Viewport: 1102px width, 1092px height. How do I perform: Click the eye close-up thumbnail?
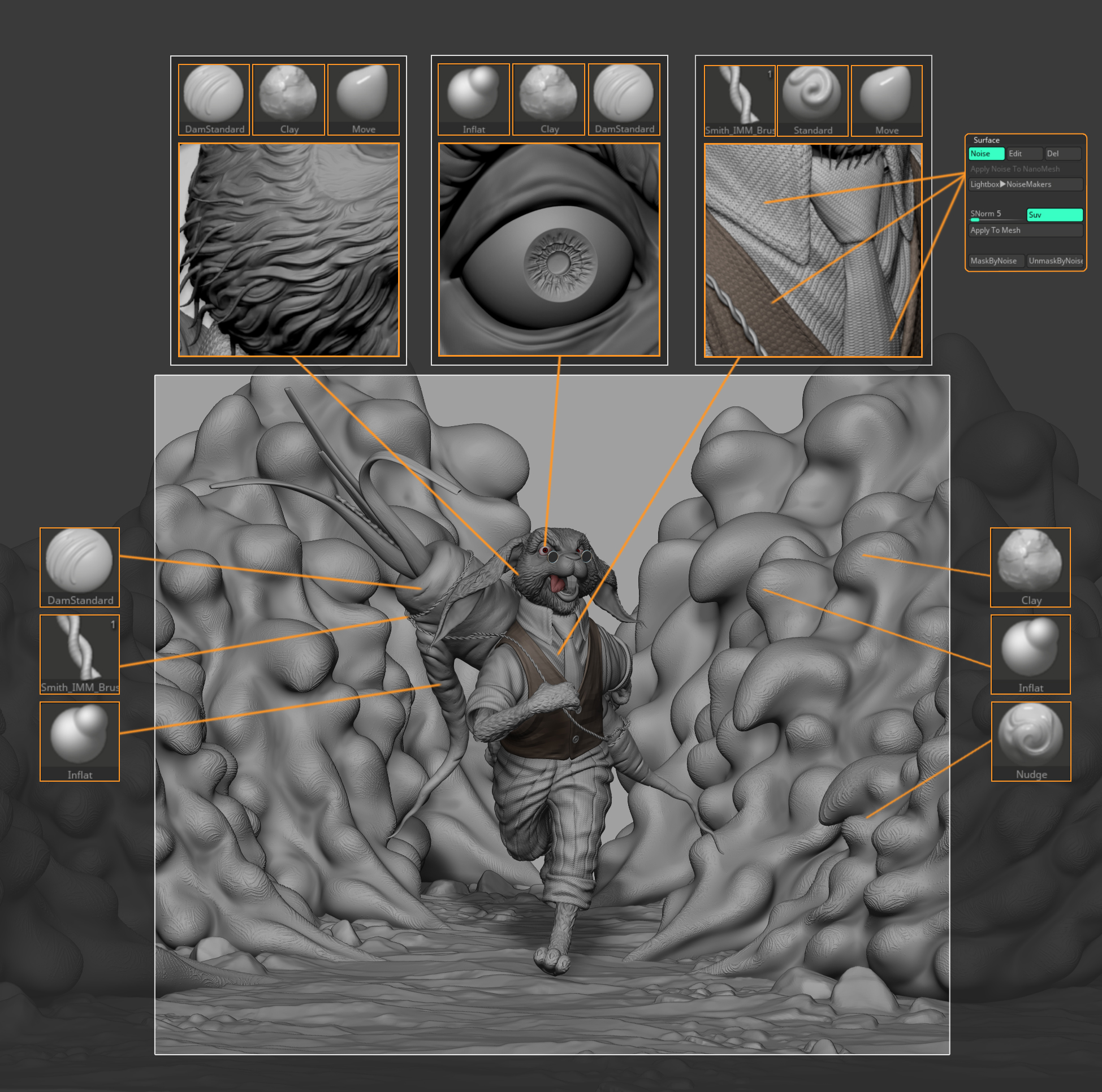coord(548,250)
